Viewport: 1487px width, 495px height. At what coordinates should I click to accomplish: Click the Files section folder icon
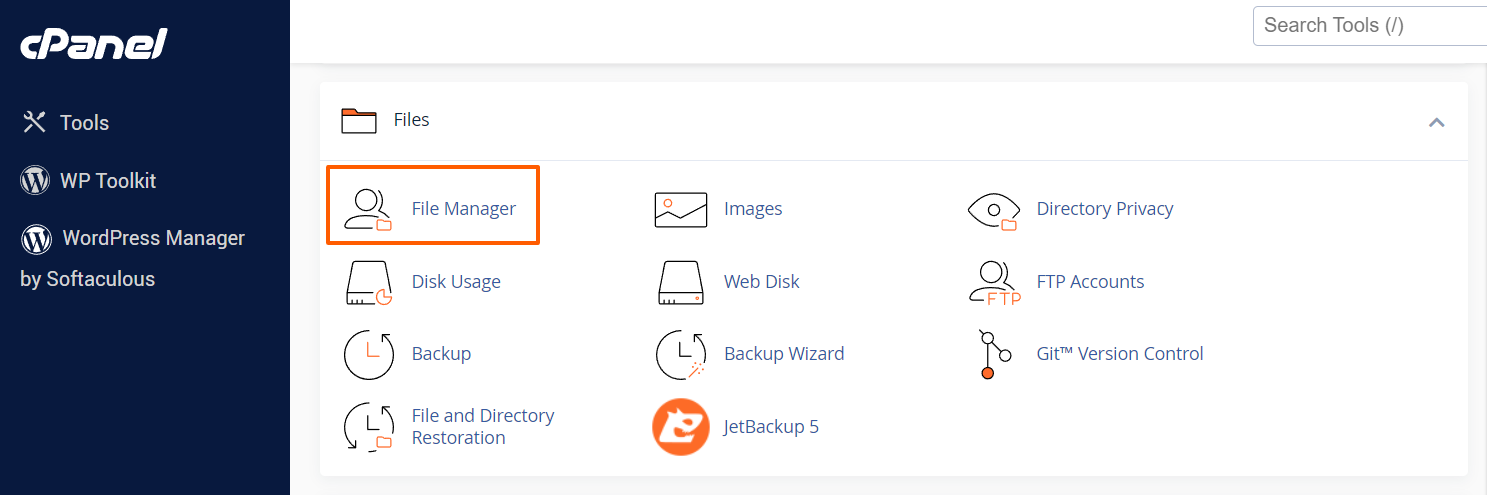pyautogui.click(x=359, y=120)
